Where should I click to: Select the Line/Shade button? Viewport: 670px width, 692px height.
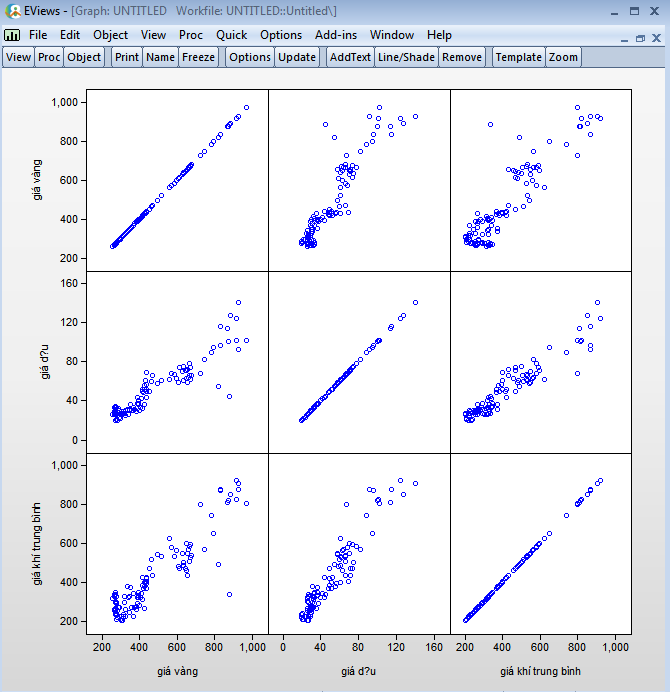click(x=406, y=57)
